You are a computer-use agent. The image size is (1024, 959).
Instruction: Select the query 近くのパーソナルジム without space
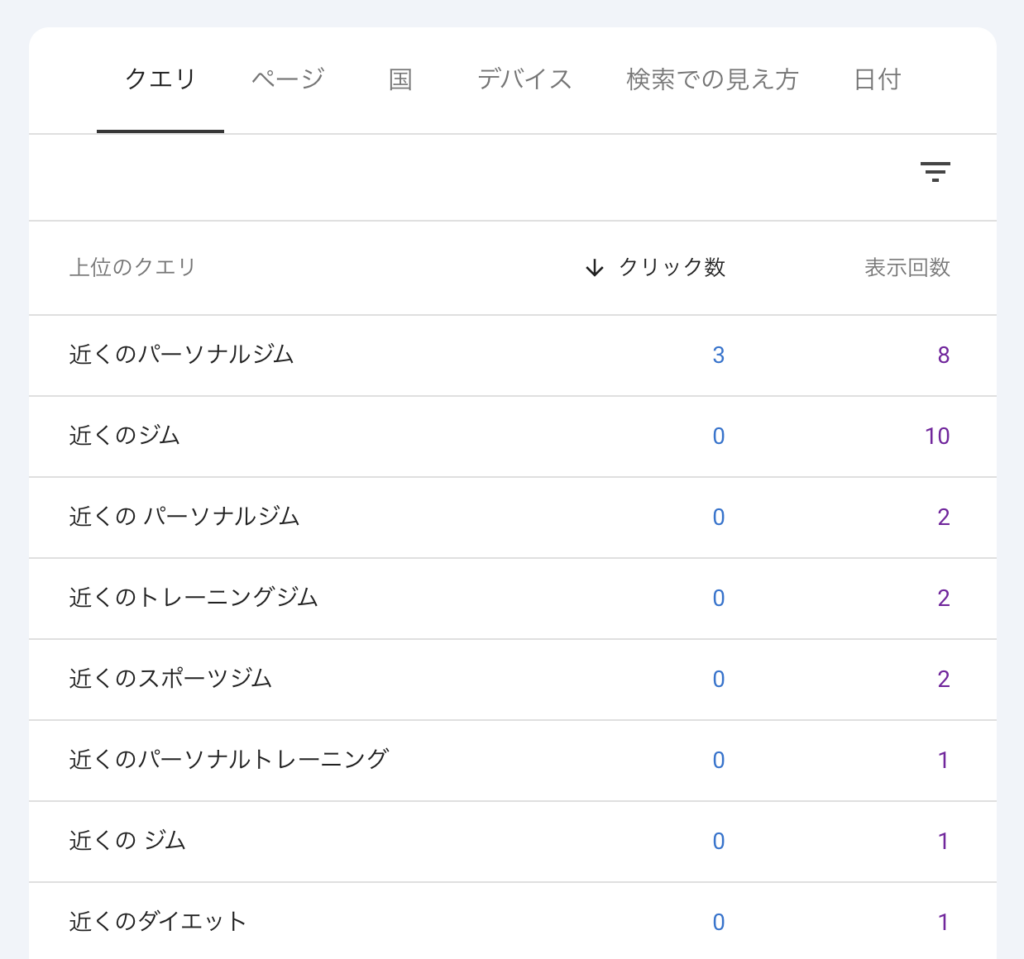pos(181,355)
